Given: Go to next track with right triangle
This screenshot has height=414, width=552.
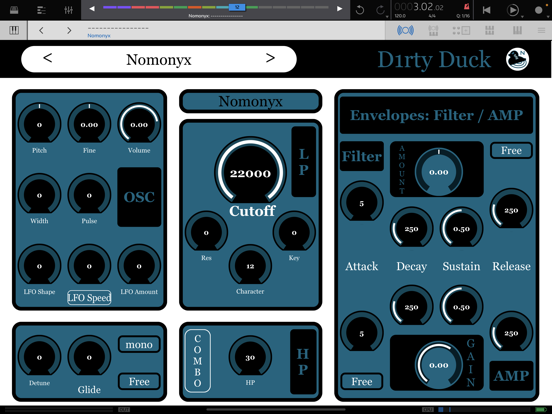Looking at the screenshot, I should [x=339, y=8].
